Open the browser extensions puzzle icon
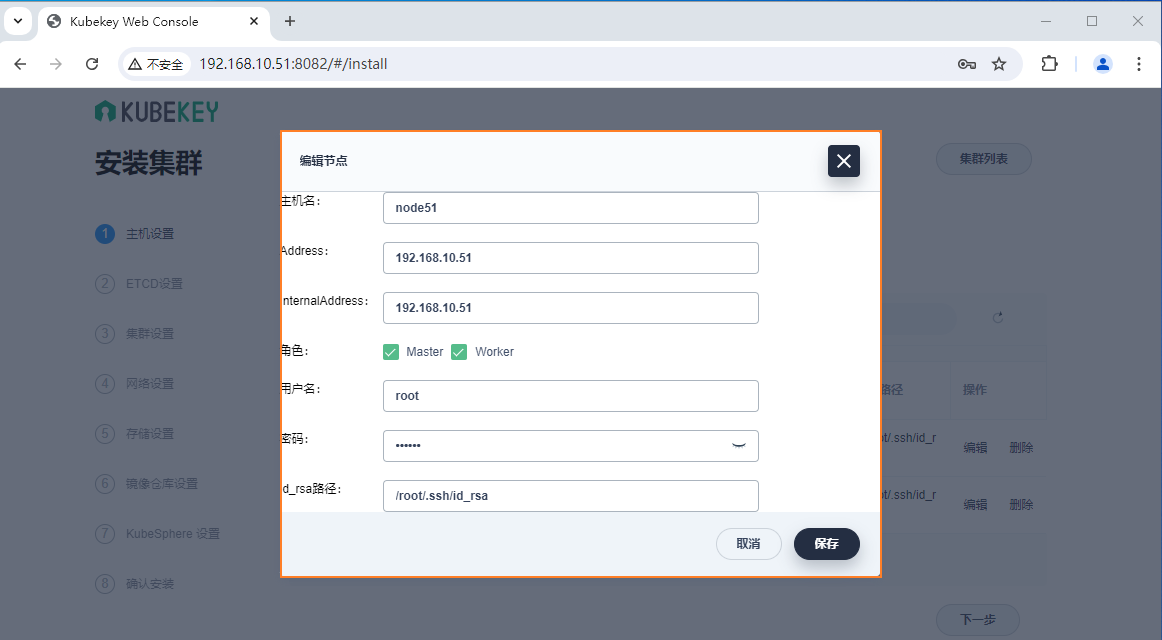 click(x=1049, y=64)
